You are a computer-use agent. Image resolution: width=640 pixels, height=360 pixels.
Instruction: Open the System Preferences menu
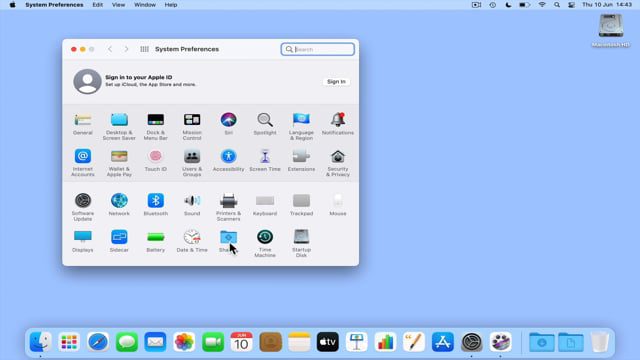[54, 5]
